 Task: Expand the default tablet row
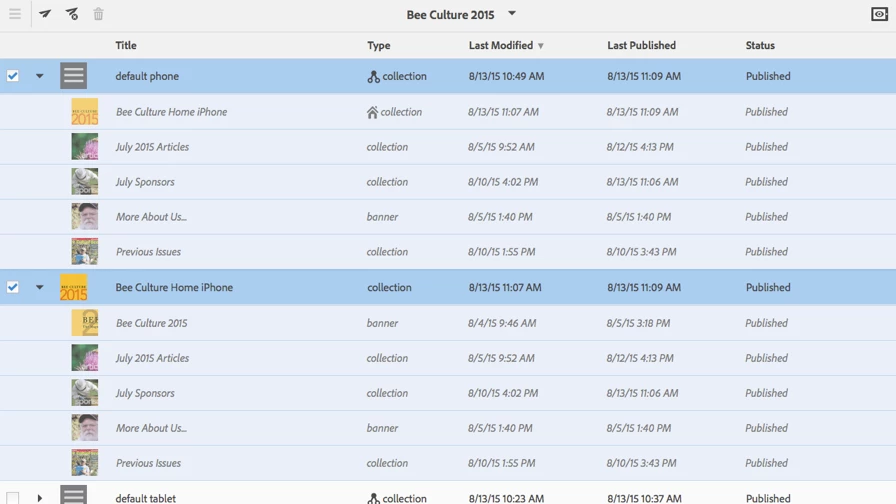(39, 498)
